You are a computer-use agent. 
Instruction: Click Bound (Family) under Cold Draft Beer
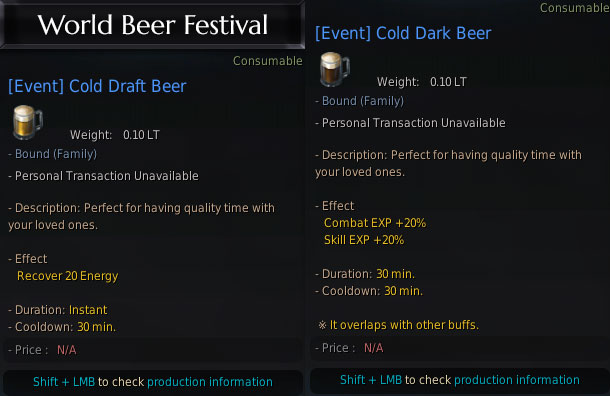coord(53,154)
